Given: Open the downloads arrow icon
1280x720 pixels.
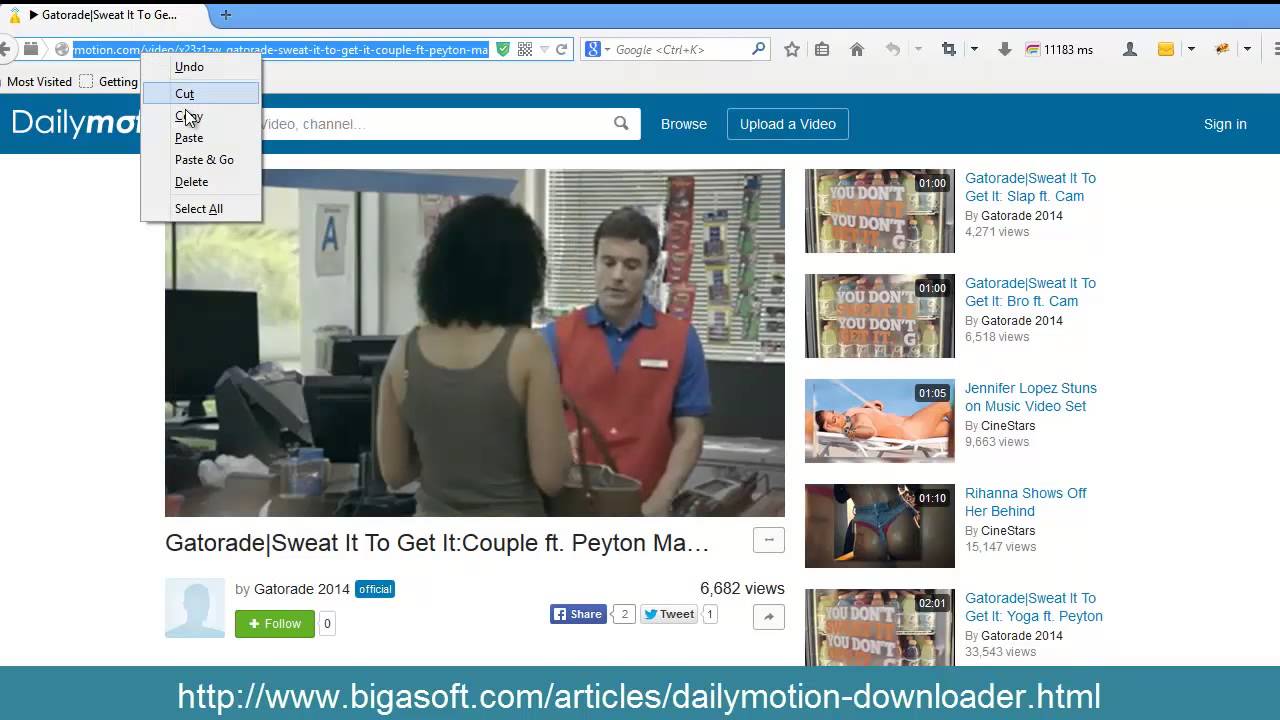Looking at the screenshot, I should (1005, 49).
